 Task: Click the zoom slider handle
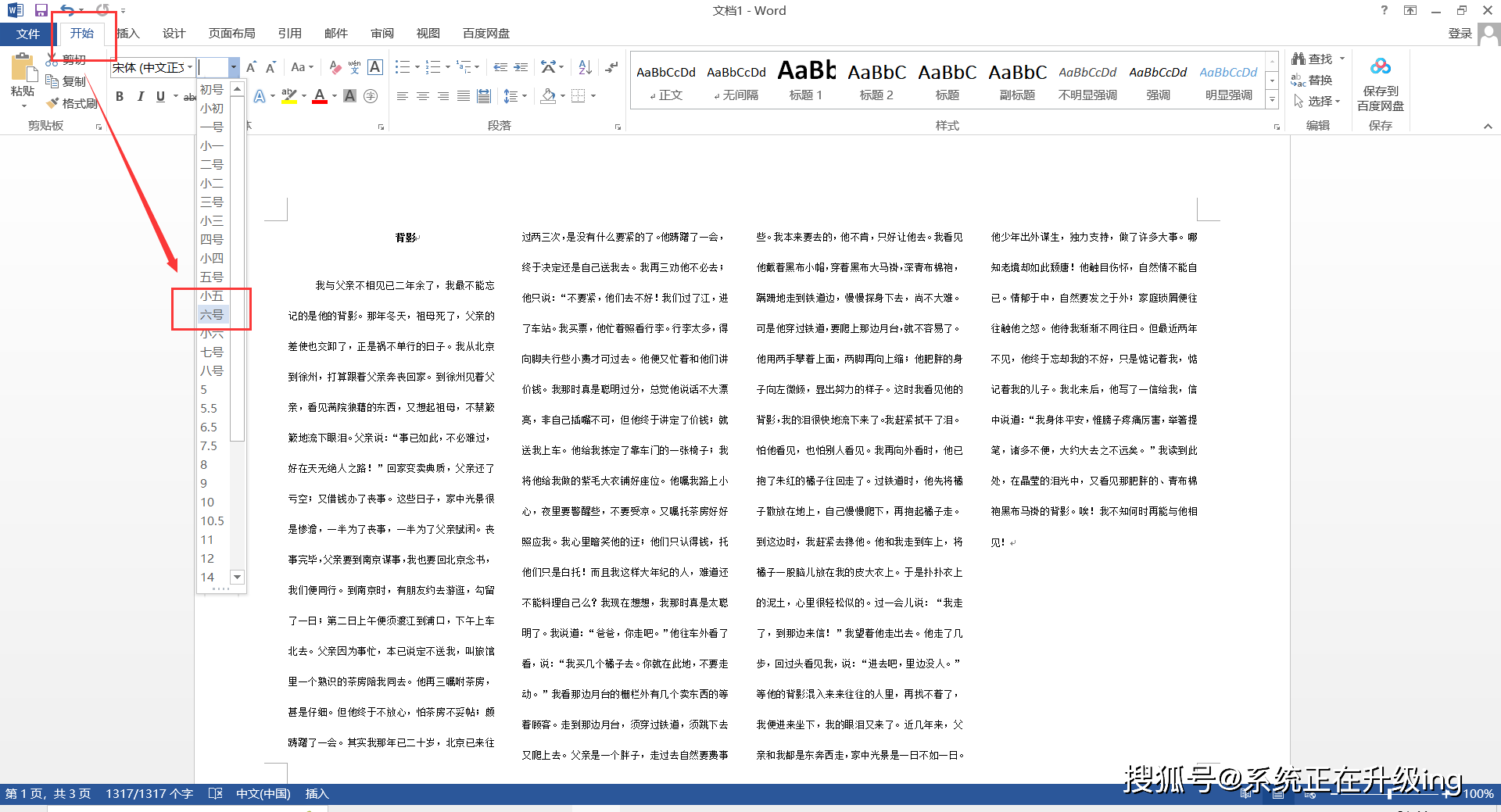point(1390,794)
